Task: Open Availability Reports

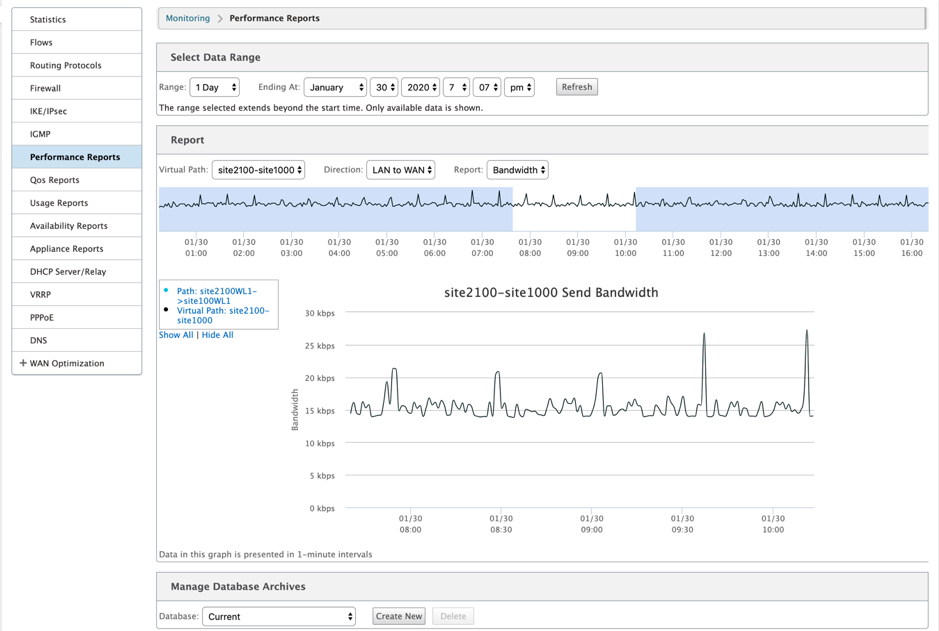Action: [77, 226]
